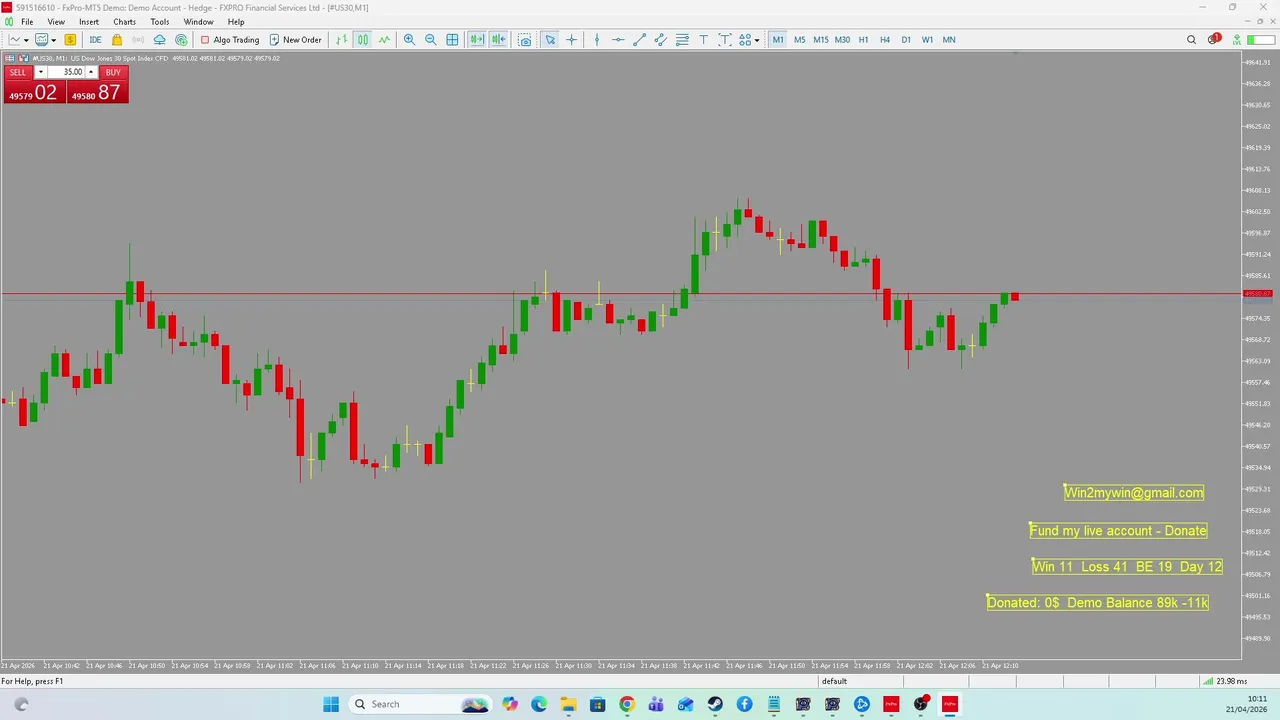Switch to candlestick chart type
This screenshot has height=720, width=1280.
[363, 40]
